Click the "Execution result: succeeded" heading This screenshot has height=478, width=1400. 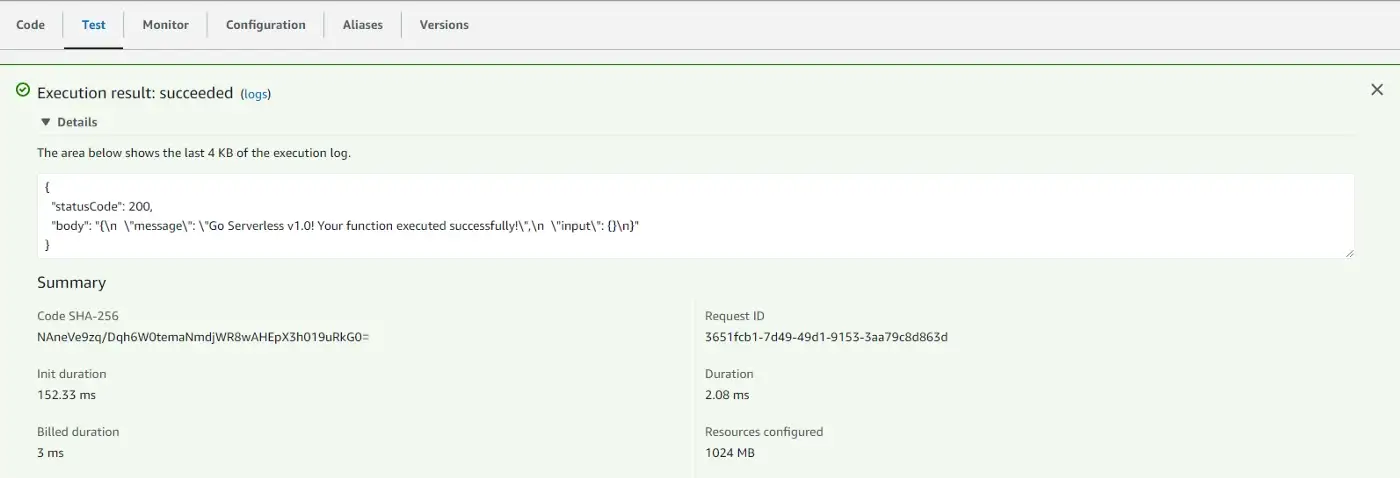point(135,93)
